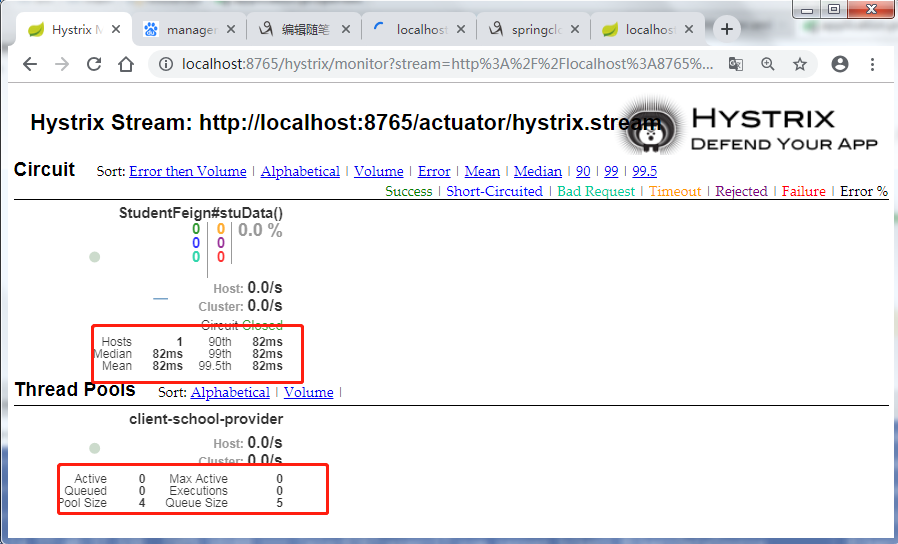This screenshot has width=898, height=544.
Task: Sort circuits by 99.5 percentile
Action: click(644, 171)
